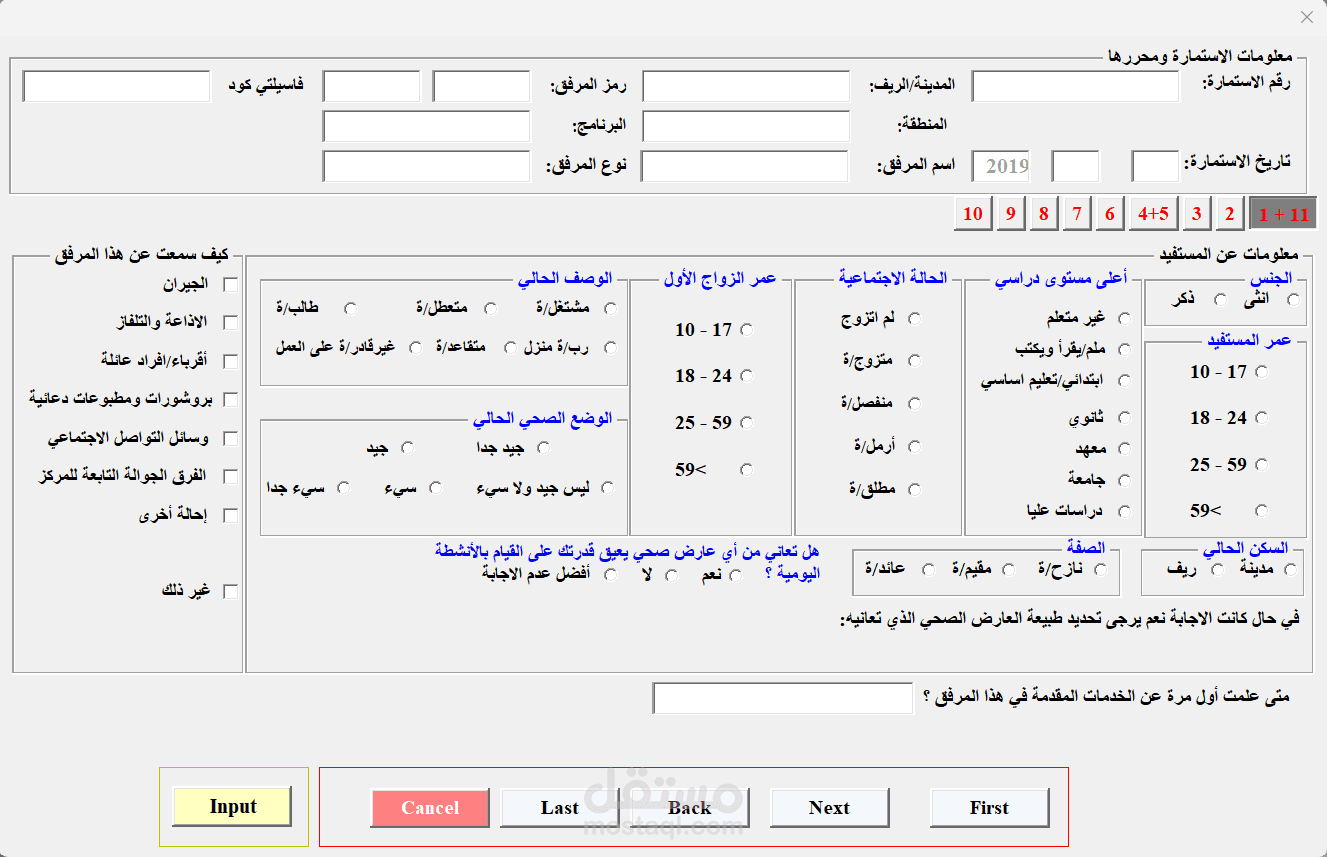Go Back to previous record
The height and width of the screenshot is (857, 1327).
tap(690, 808)
